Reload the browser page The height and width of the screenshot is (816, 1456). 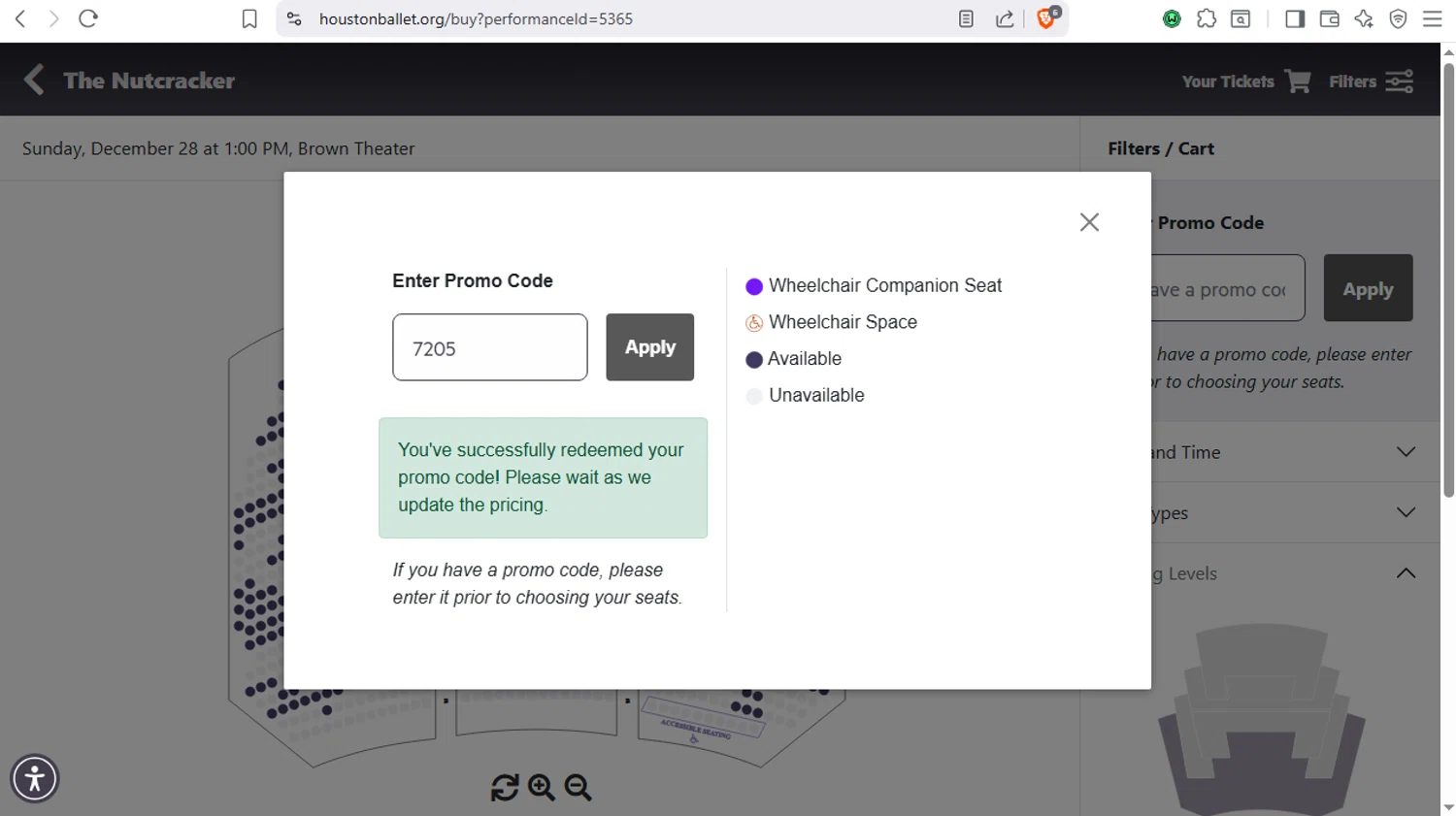tap(88, 18)
